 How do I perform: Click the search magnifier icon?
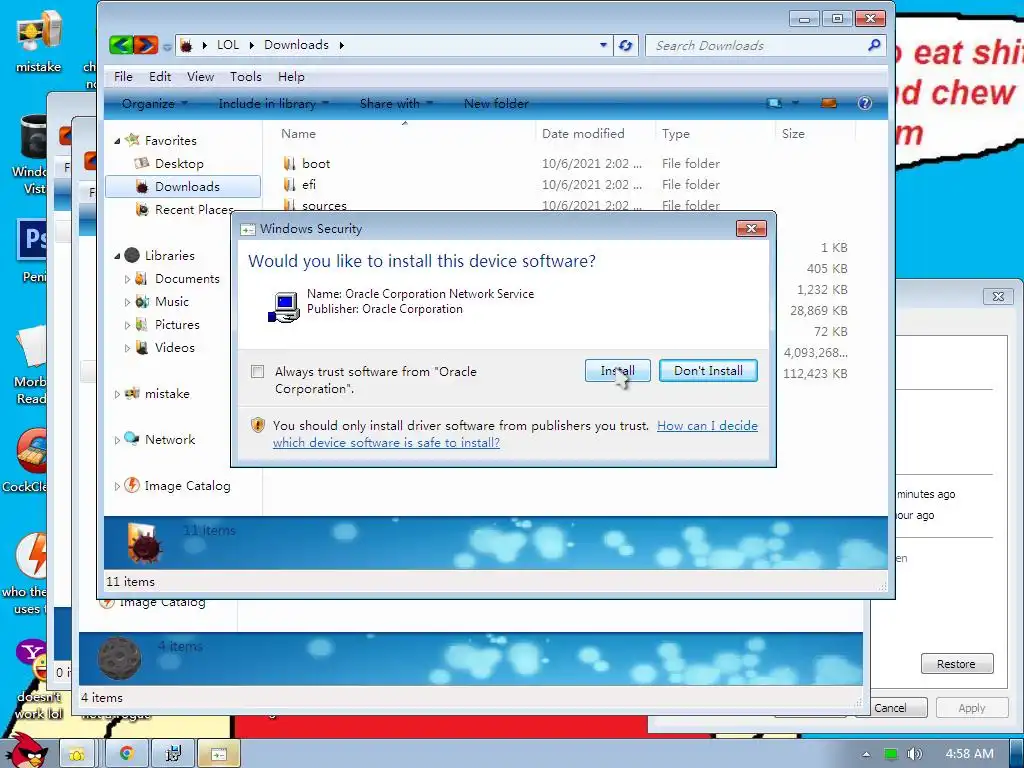point(874,45)
